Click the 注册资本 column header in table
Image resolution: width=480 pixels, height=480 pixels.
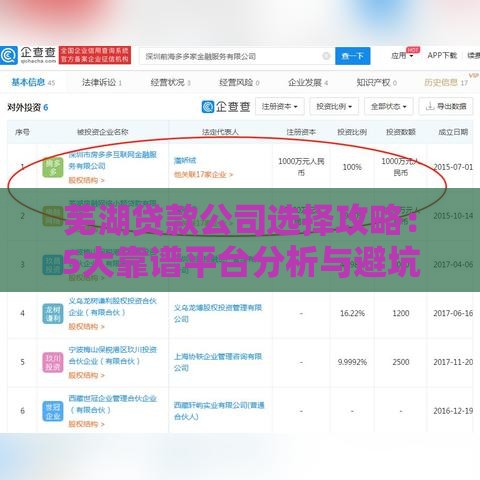coord(301,132)
